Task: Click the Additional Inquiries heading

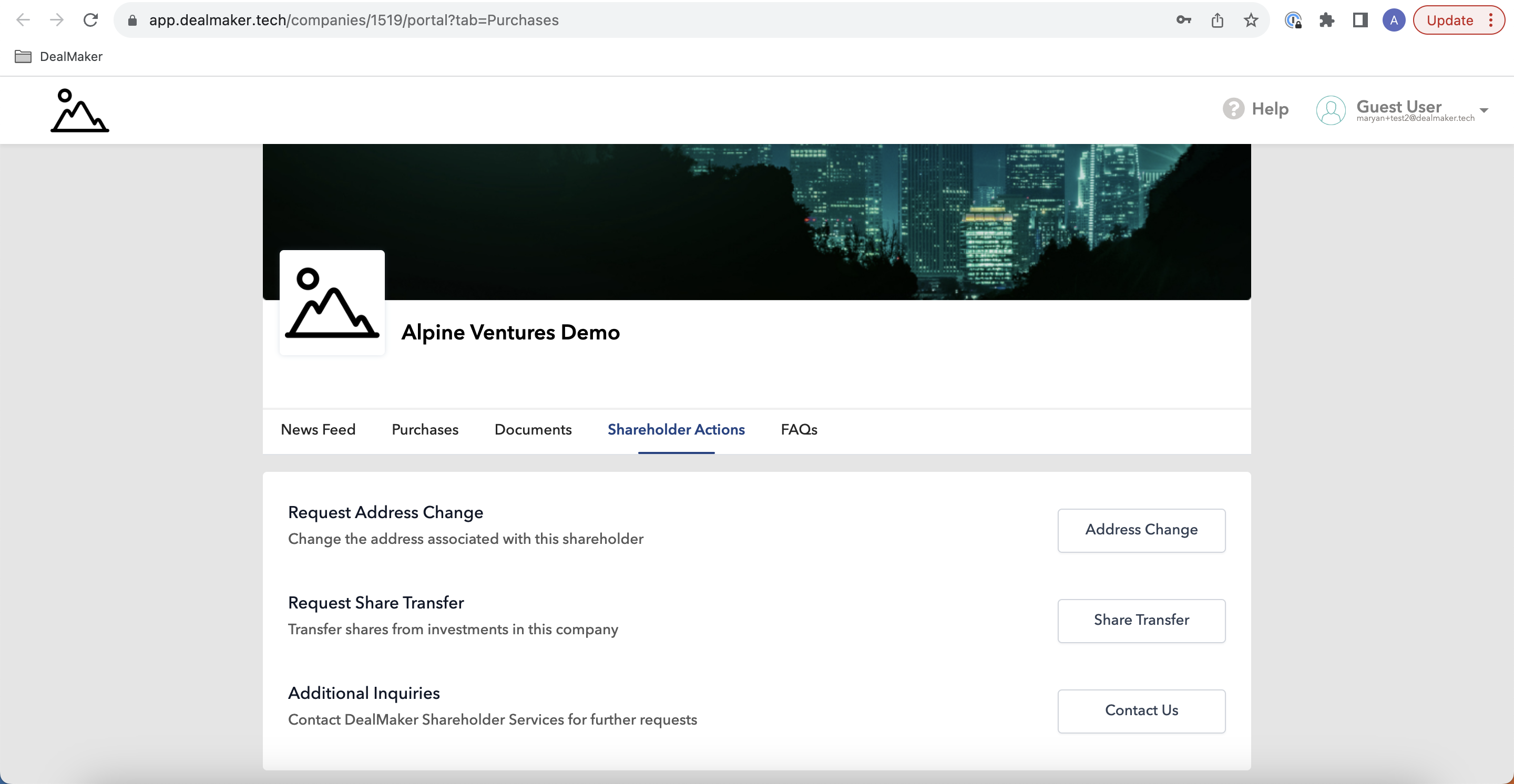Action: pyautogui.click(x=364, y=693)
